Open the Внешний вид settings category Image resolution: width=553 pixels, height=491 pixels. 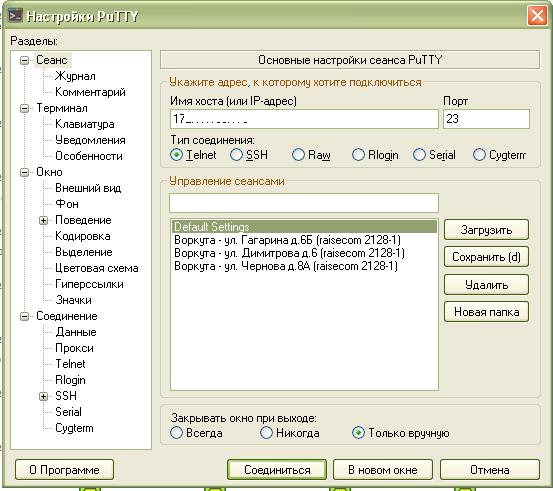coord(88,188)
